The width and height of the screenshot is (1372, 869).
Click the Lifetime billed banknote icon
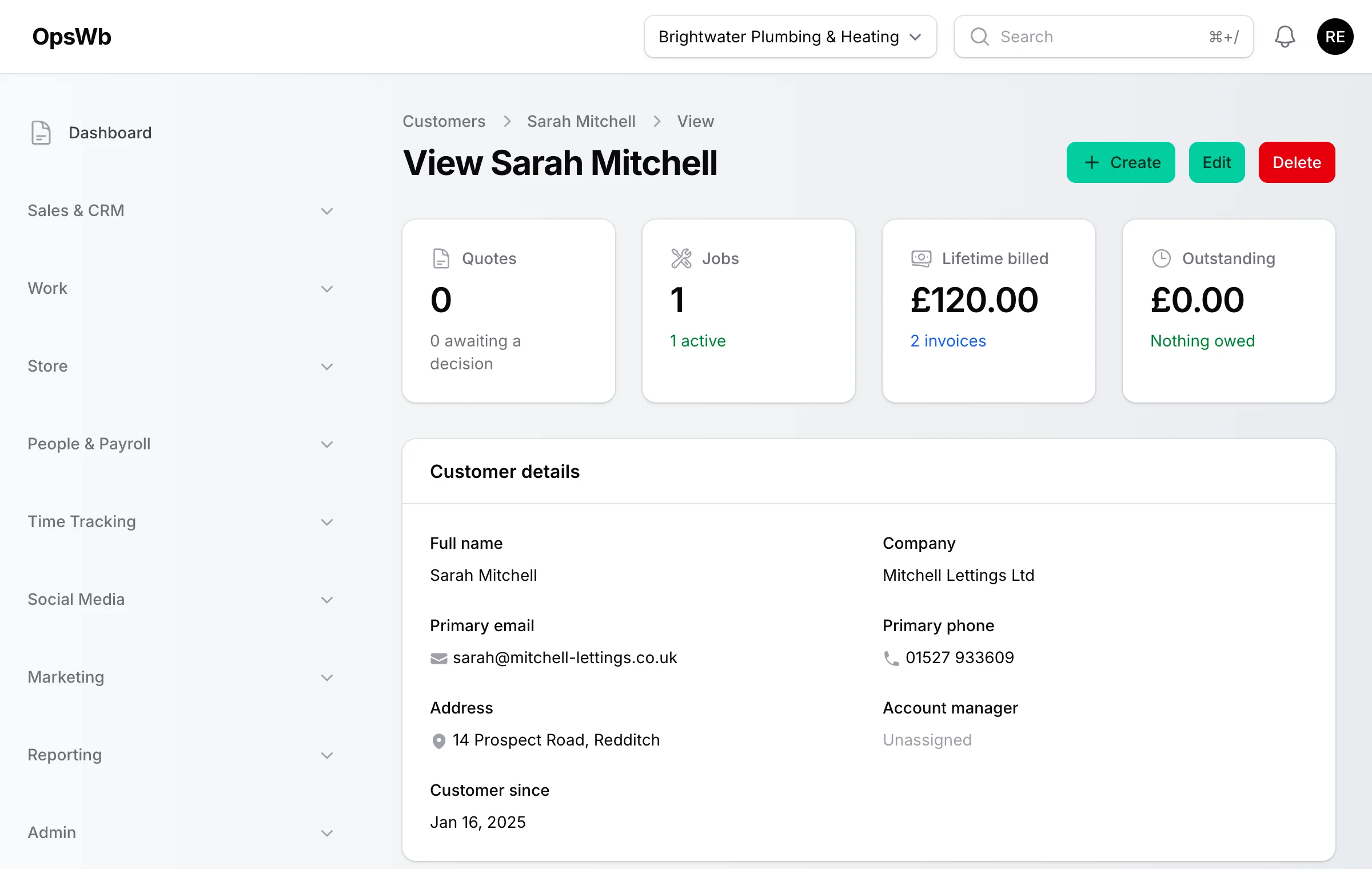pyautogui.click(x=922, y=258)
